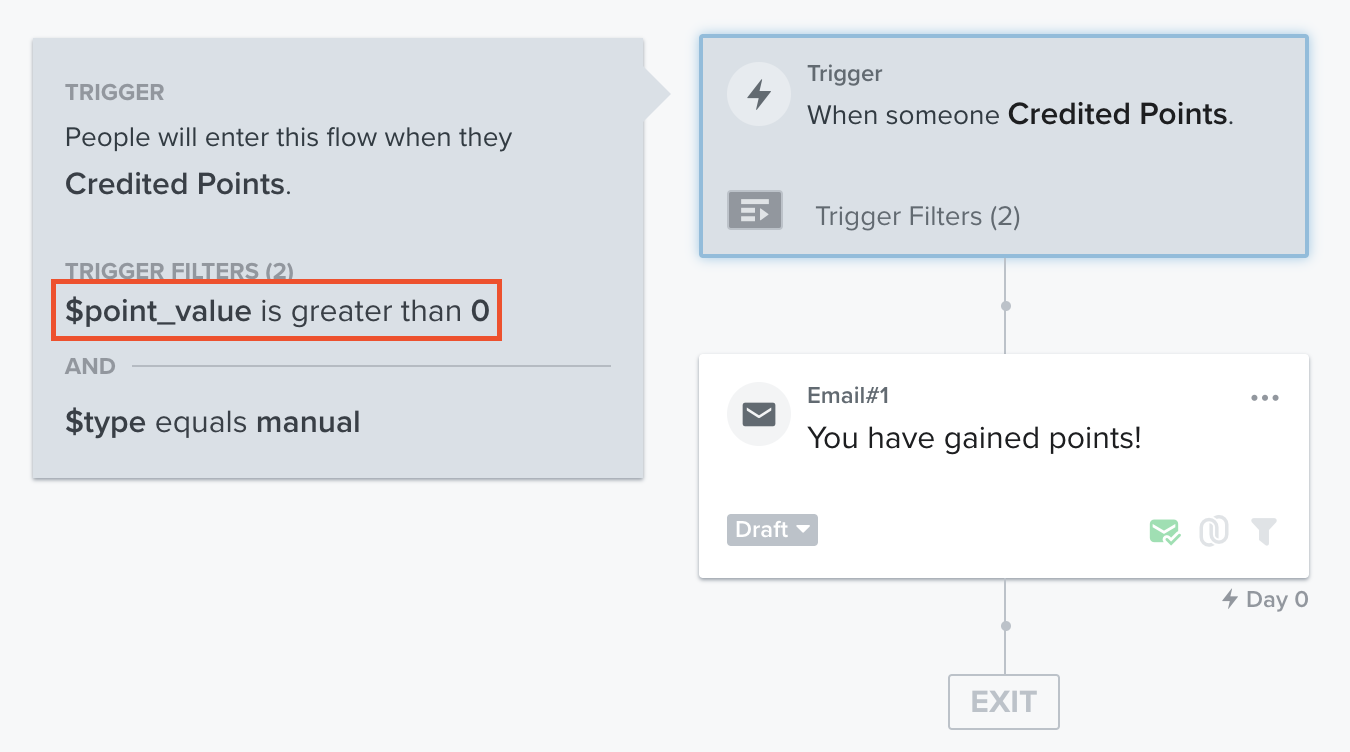The height and width of the screenshot is (752, 1350).
Task: Open the Draft status dropdown
Action: coord(772,530)
